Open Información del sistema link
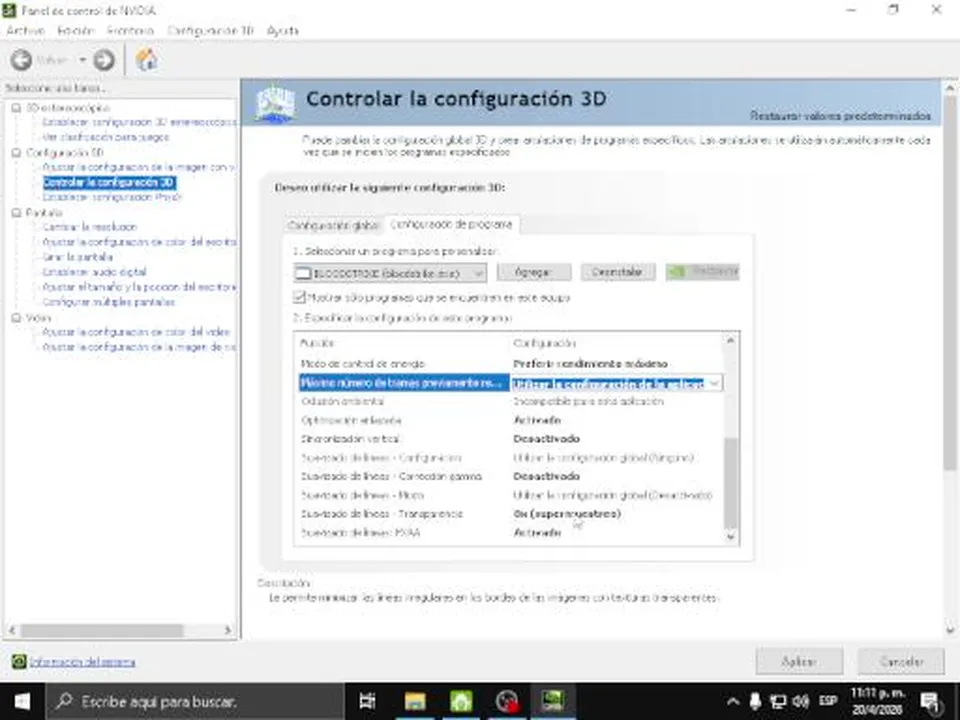The height and width of the screenshot is (720, 960). [x=83, y=662]
